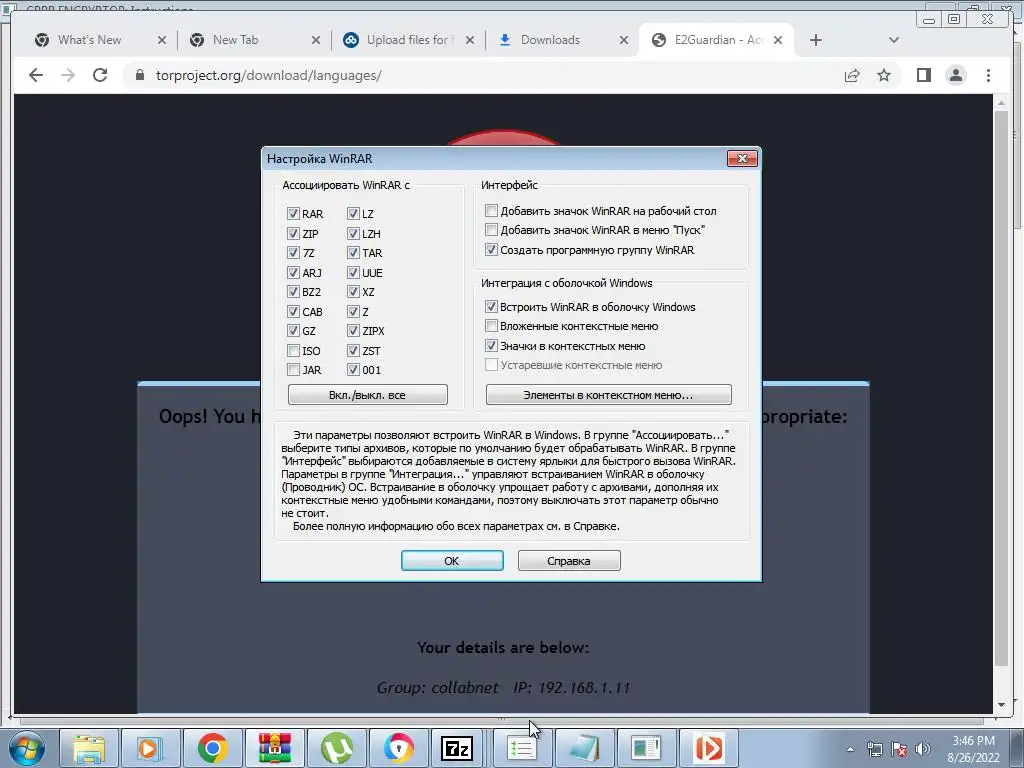
Task: Close the Downloads tab
Action: pos(624,40)
